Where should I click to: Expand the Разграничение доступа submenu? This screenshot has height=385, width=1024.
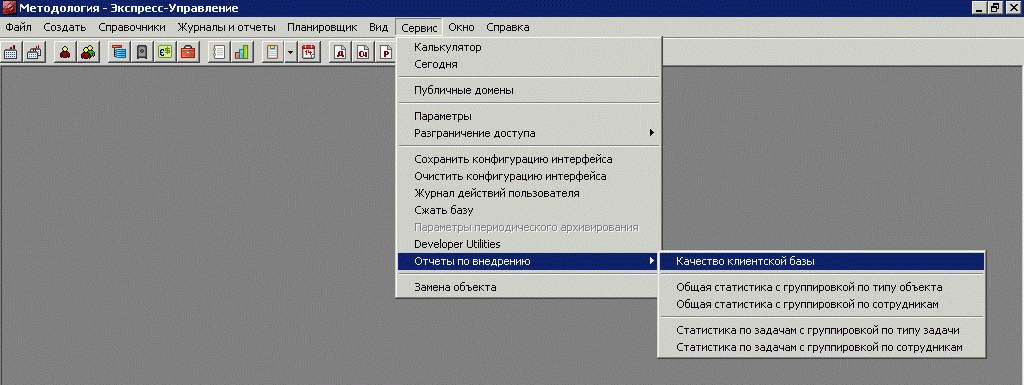point(529,133)
